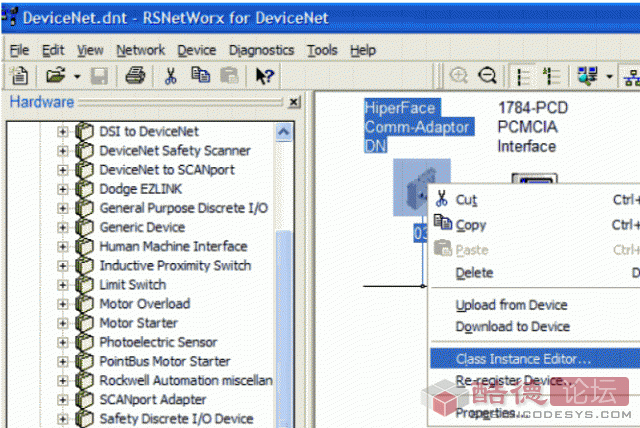Click the Open folder toolbar icon
This screenshot has height=428, width=640.
coord(55,75)
